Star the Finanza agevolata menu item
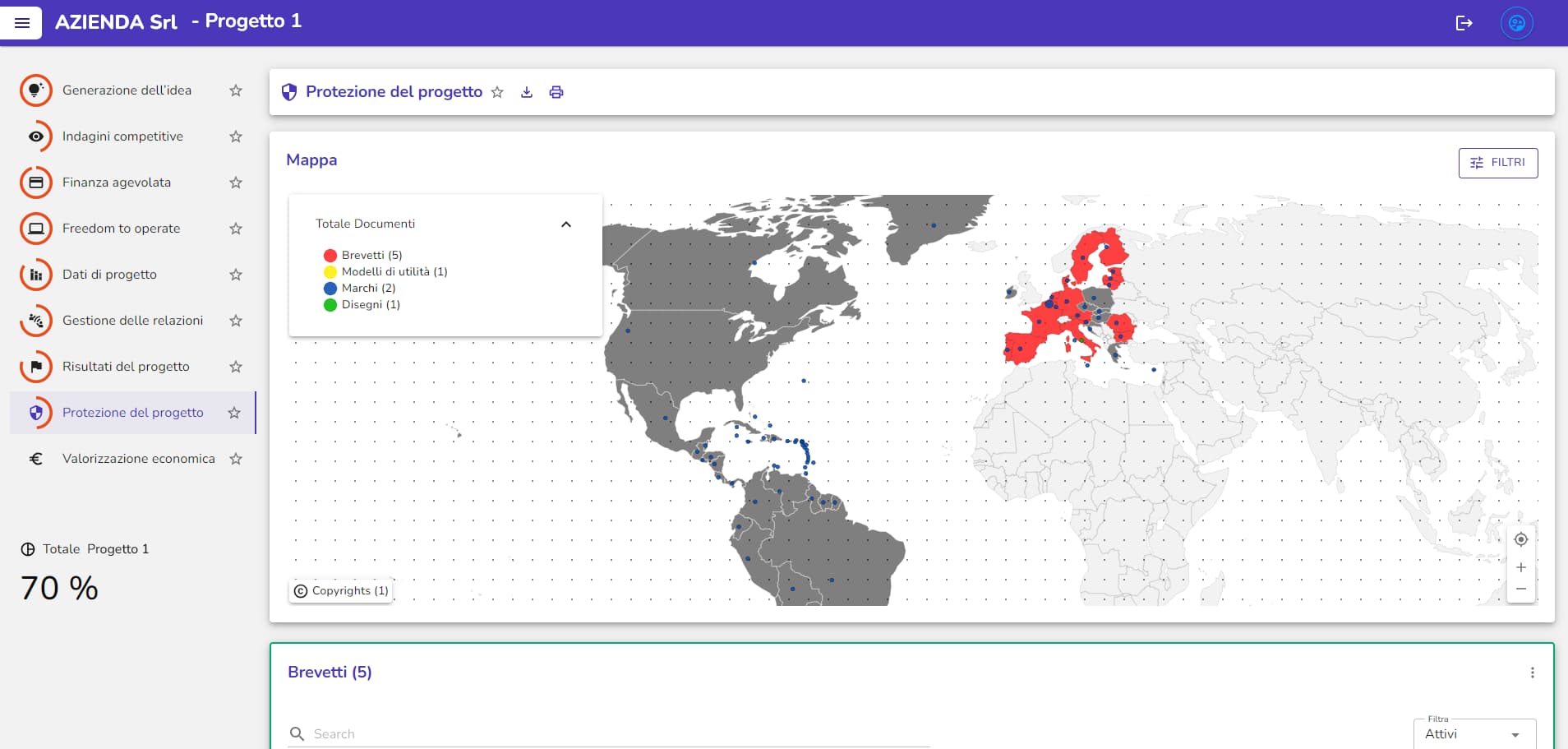1568x749 pixels. 236,183
